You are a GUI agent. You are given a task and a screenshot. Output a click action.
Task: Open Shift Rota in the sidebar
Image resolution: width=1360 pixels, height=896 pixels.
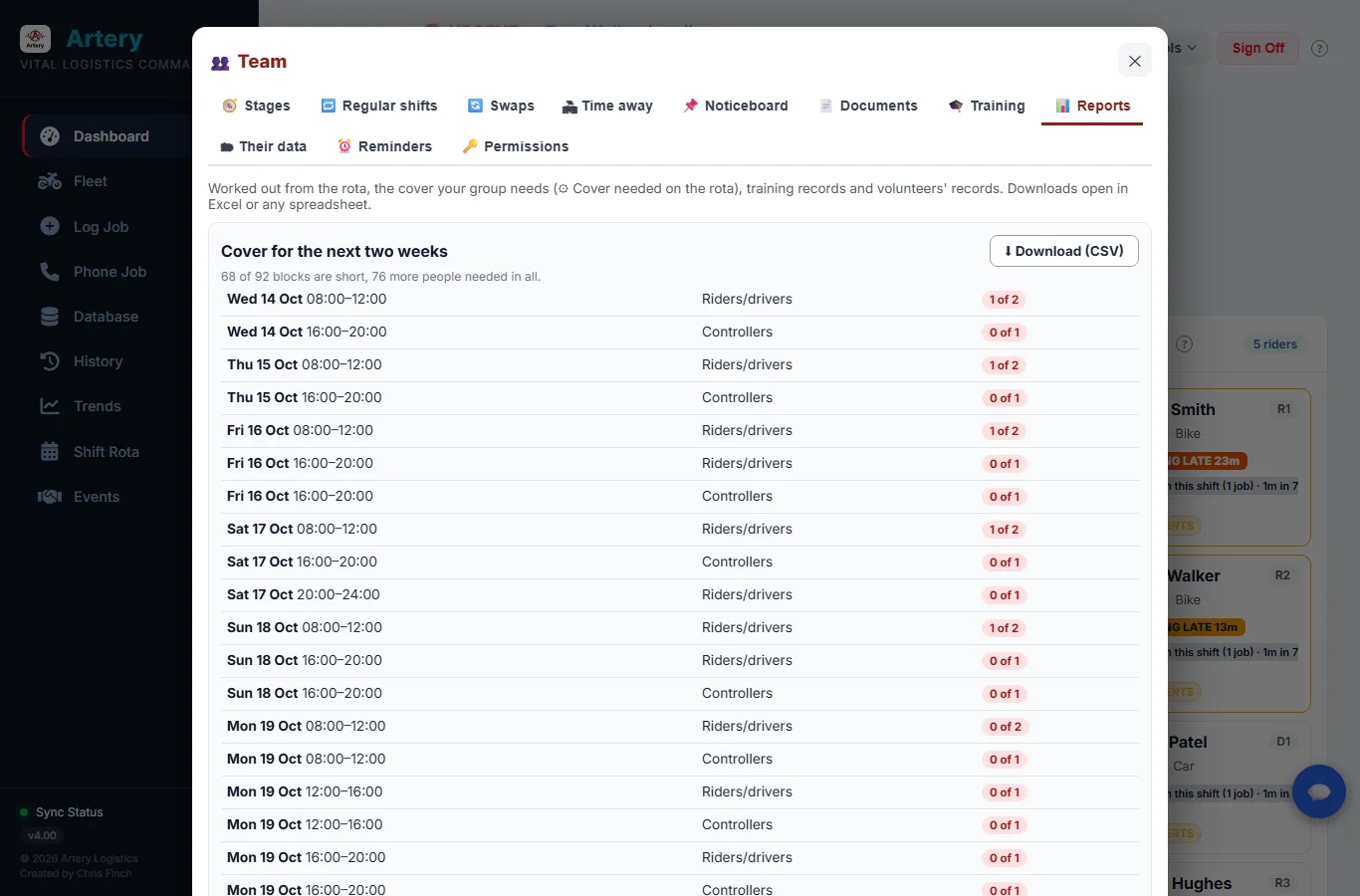[107, 452]
